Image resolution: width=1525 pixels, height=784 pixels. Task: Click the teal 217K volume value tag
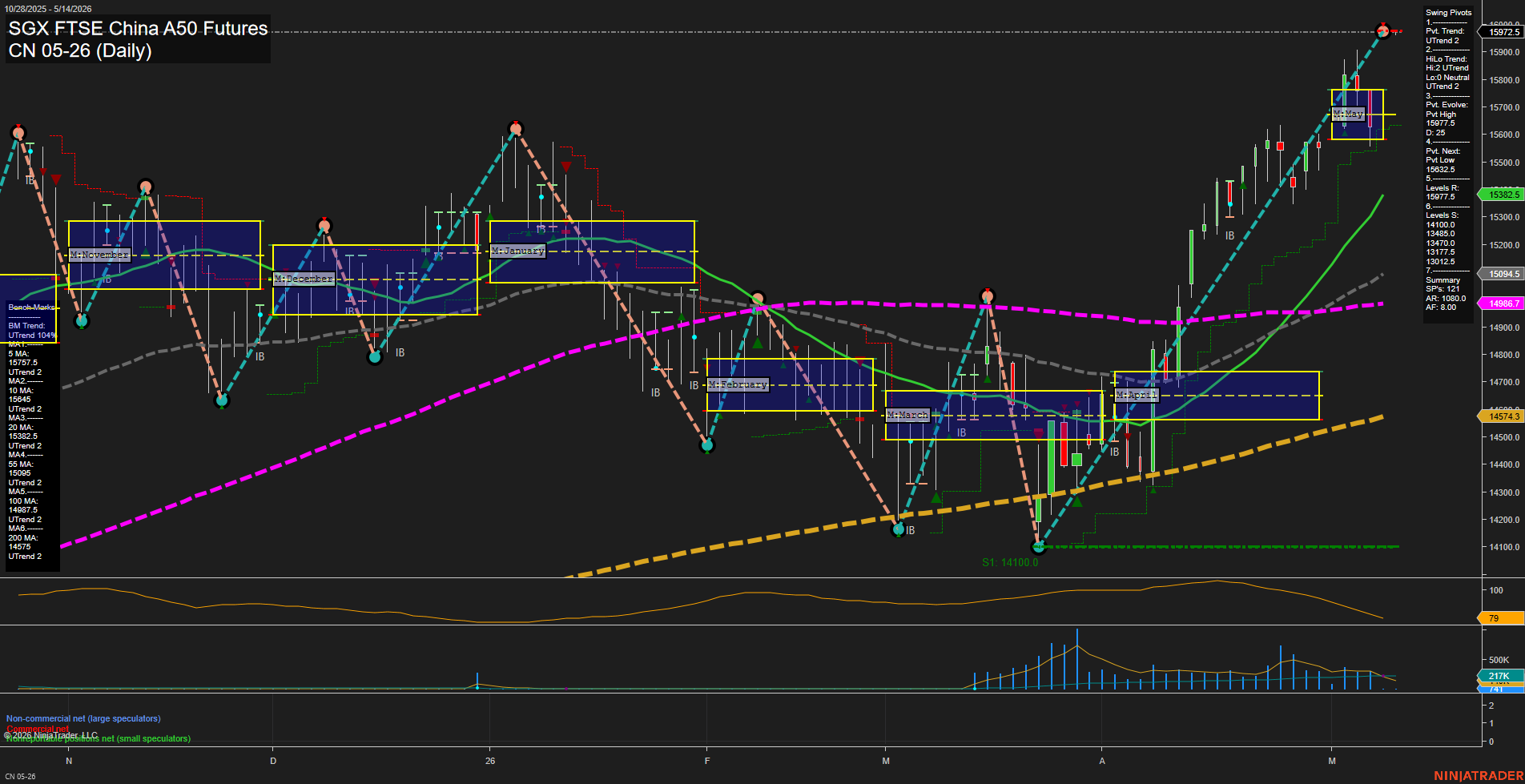click(1500, 676)
